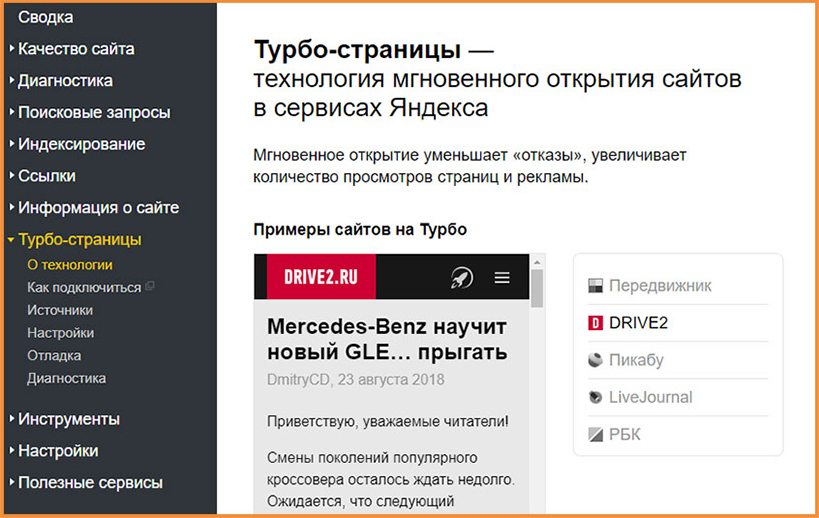Expand the Информация о сайте section arrow
The height and width of the screenshot is (518, 819).
coord(11,207)
